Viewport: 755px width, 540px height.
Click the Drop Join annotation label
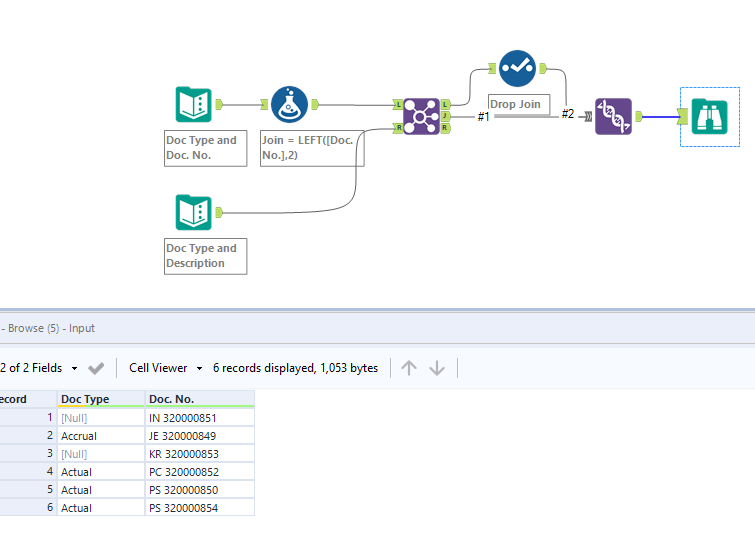click(519, 105)
